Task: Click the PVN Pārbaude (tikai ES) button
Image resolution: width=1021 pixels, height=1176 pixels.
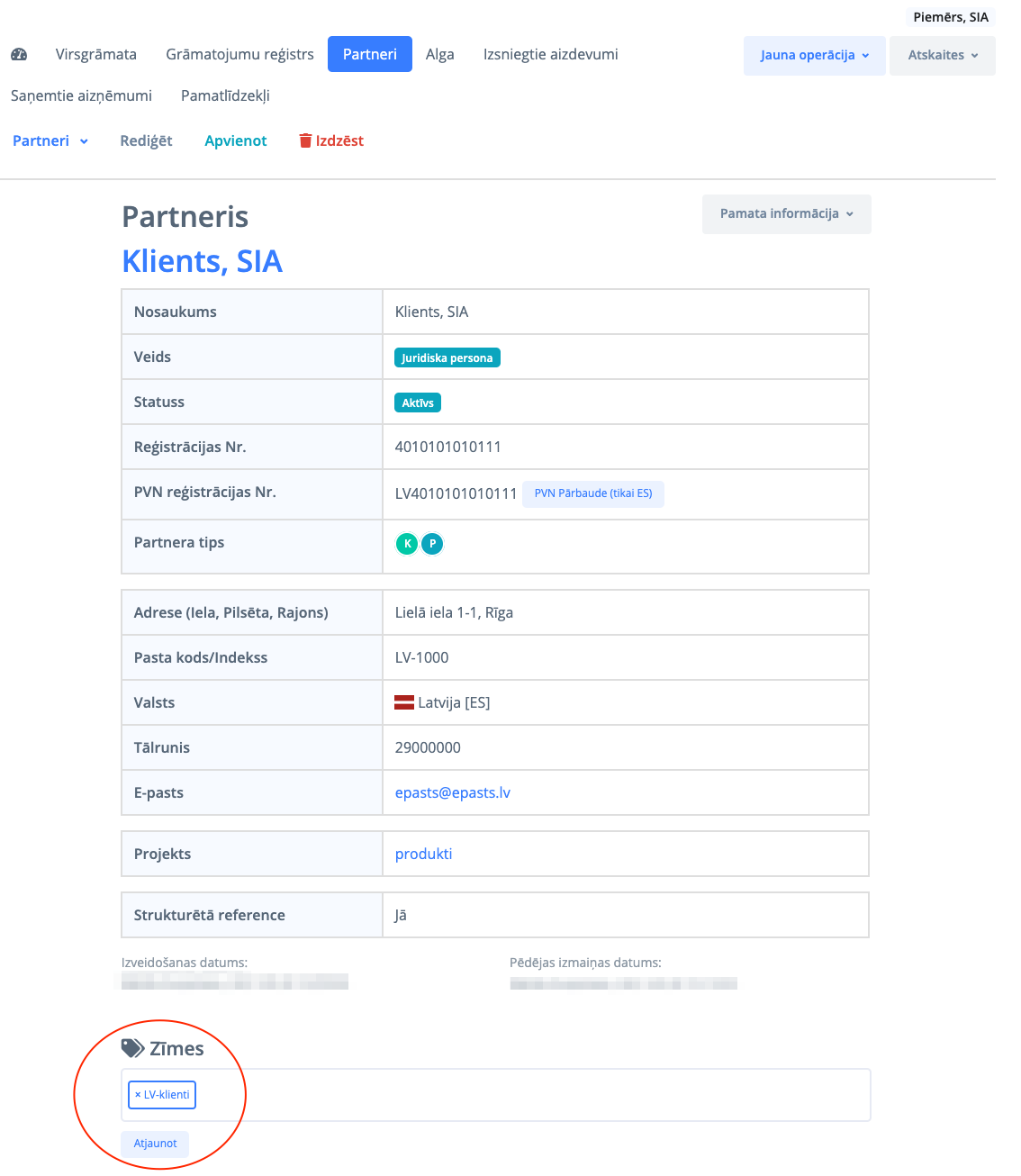Action: (x=593, y=493)
